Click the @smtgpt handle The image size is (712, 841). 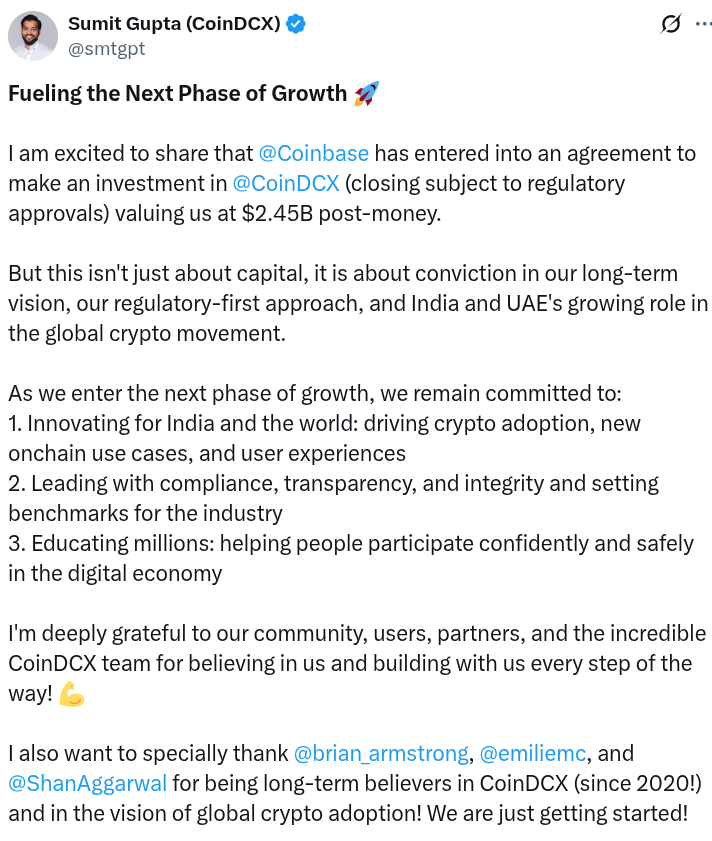(x=105, y=48)
